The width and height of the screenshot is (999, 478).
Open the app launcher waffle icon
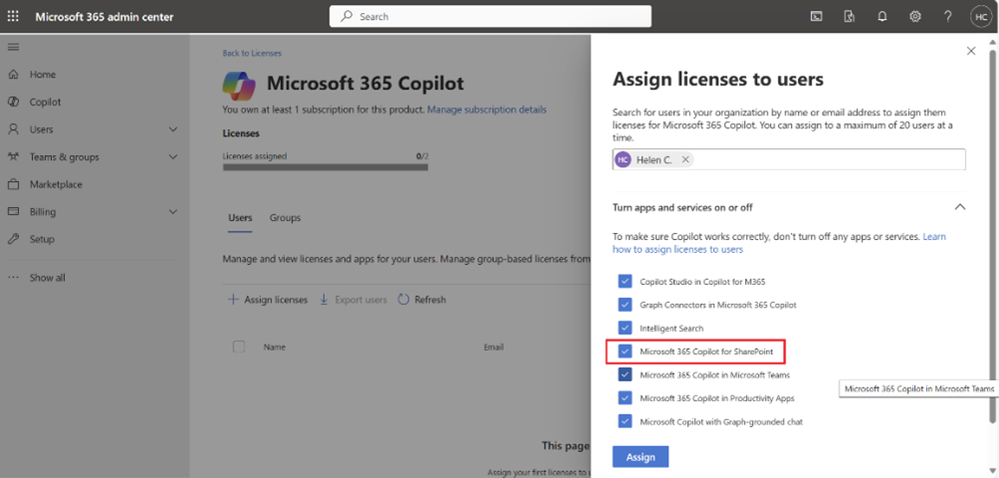[13, 17]
